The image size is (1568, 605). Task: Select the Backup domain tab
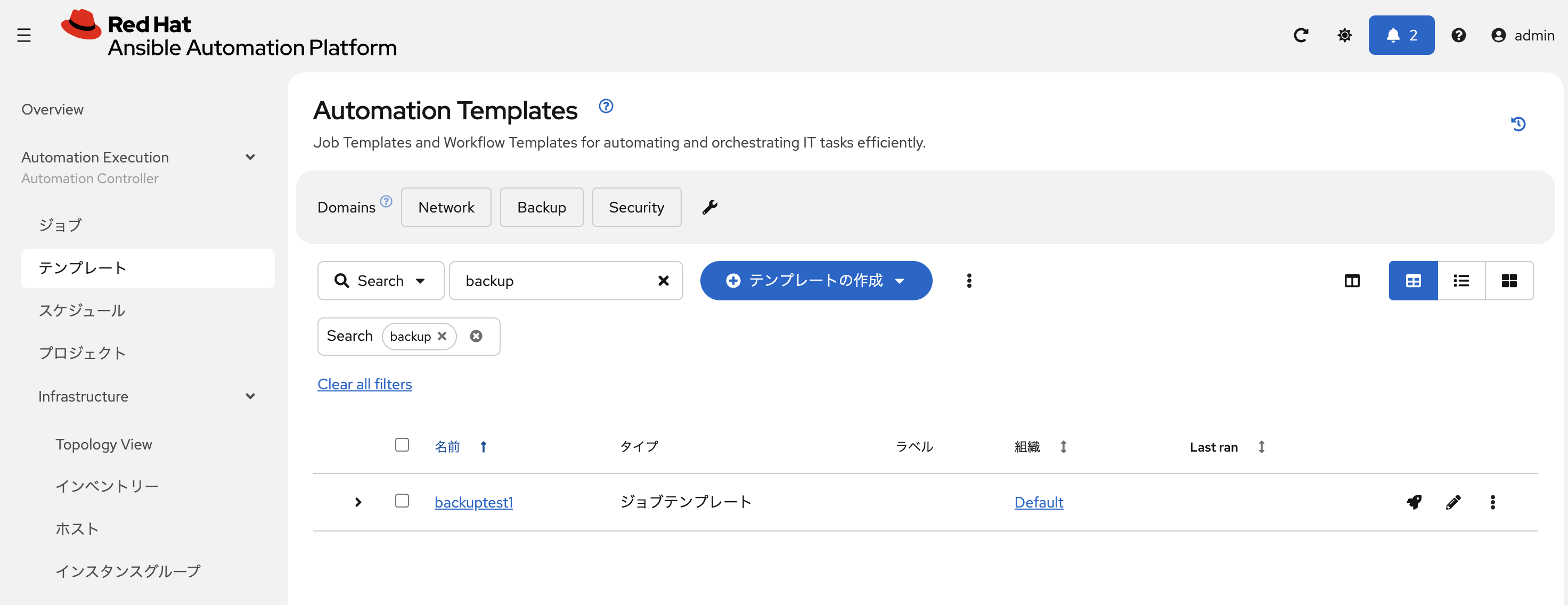coord(541,207)
